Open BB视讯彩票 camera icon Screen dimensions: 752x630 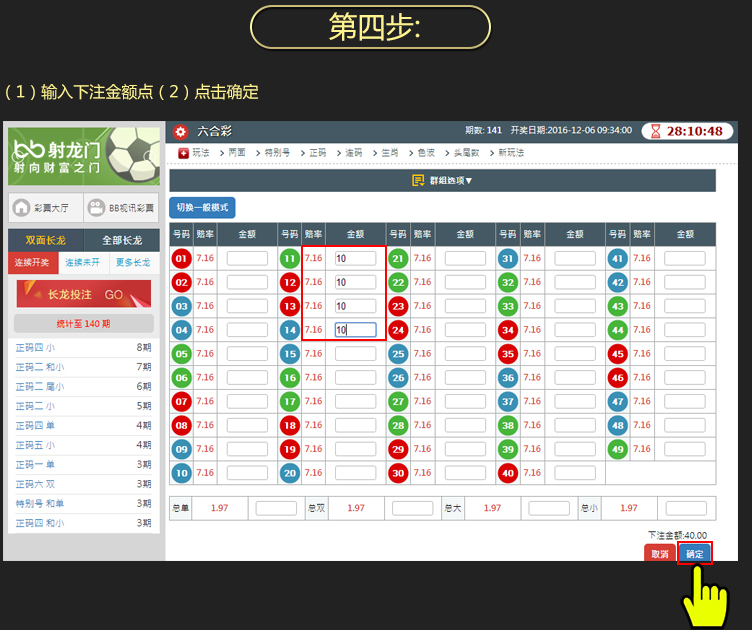(96, 208)
